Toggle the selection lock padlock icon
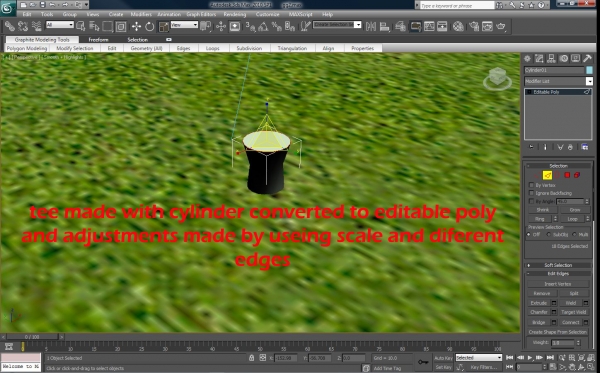Image resolution: width=600 pixels, height=373 pixels. click(x=251, y=358)
